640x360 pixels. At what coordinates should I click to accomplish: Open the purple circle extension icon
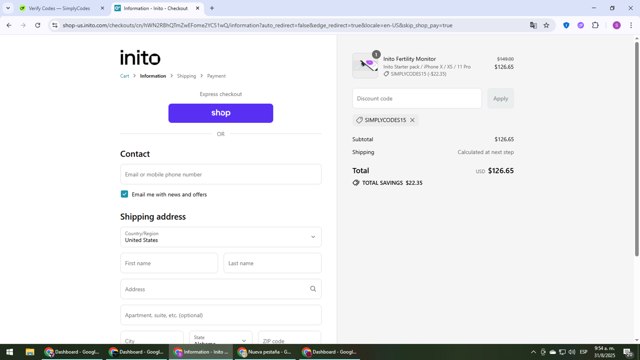pos(580,25)
